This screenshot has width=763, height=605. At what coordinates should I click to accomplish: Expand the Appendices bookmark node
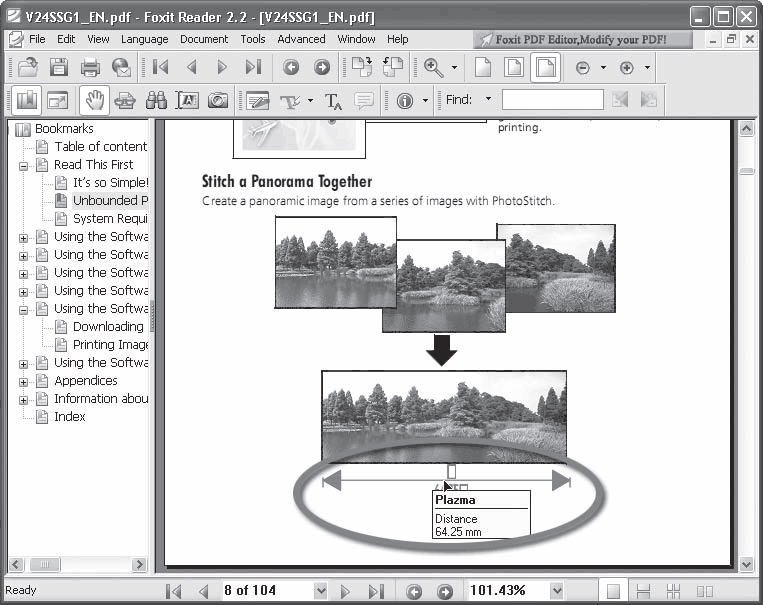(23, 382)
